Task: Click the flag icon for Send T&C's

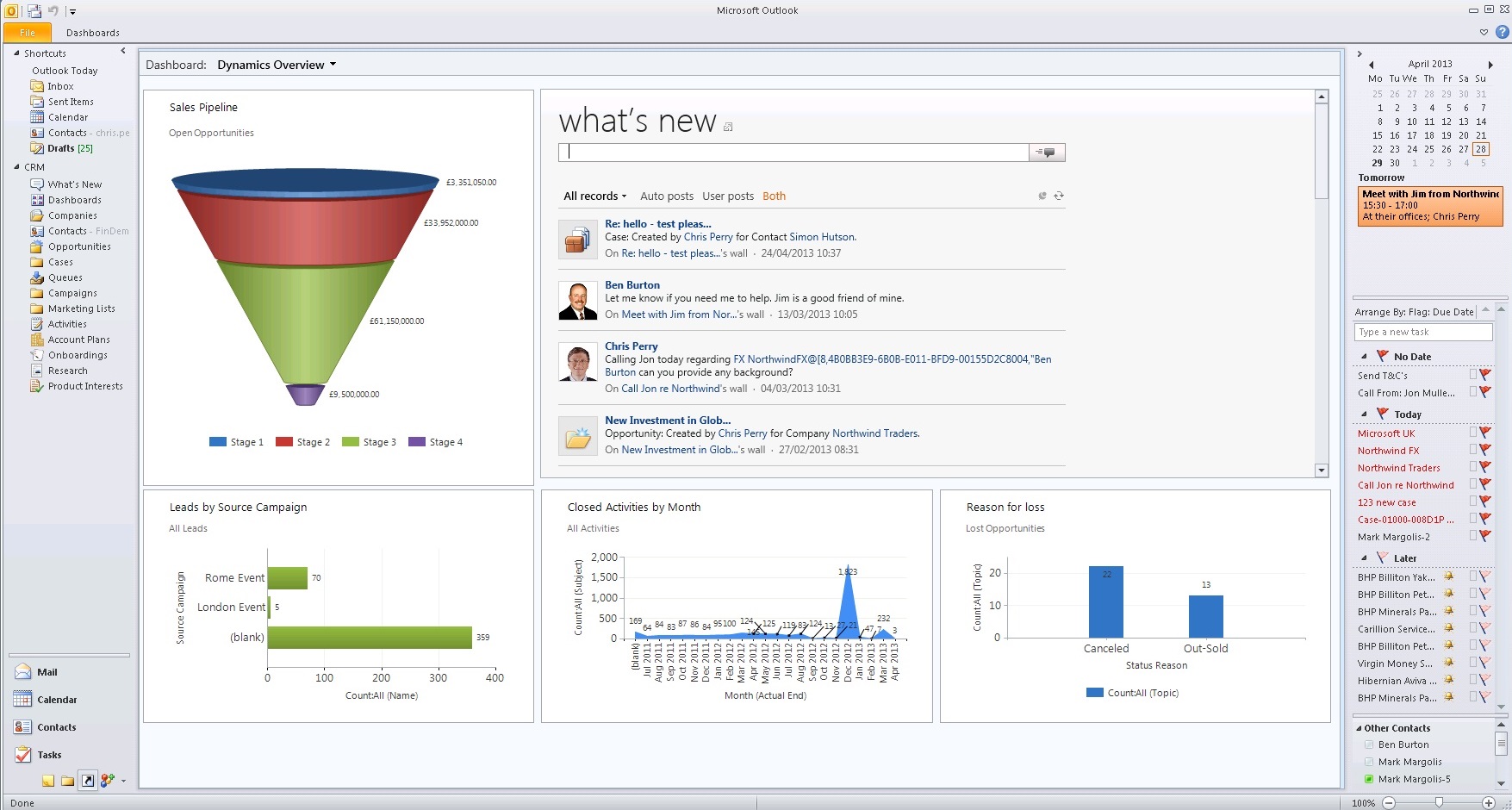Action: pyautogui.click(x=1485, y=375)
